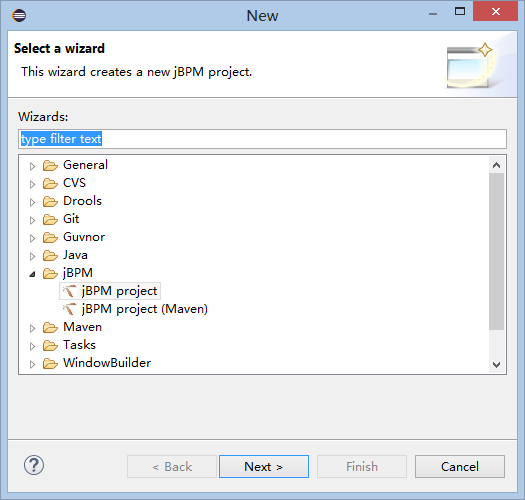The image size is (525, 500).
Task: Select jBPM project (Maven) entry text
Action: (145, 309)
